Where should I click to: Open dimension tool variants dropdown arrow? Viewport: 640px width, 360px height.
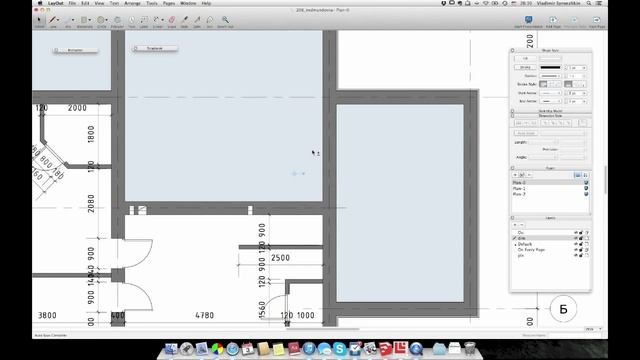coord(162,20)
